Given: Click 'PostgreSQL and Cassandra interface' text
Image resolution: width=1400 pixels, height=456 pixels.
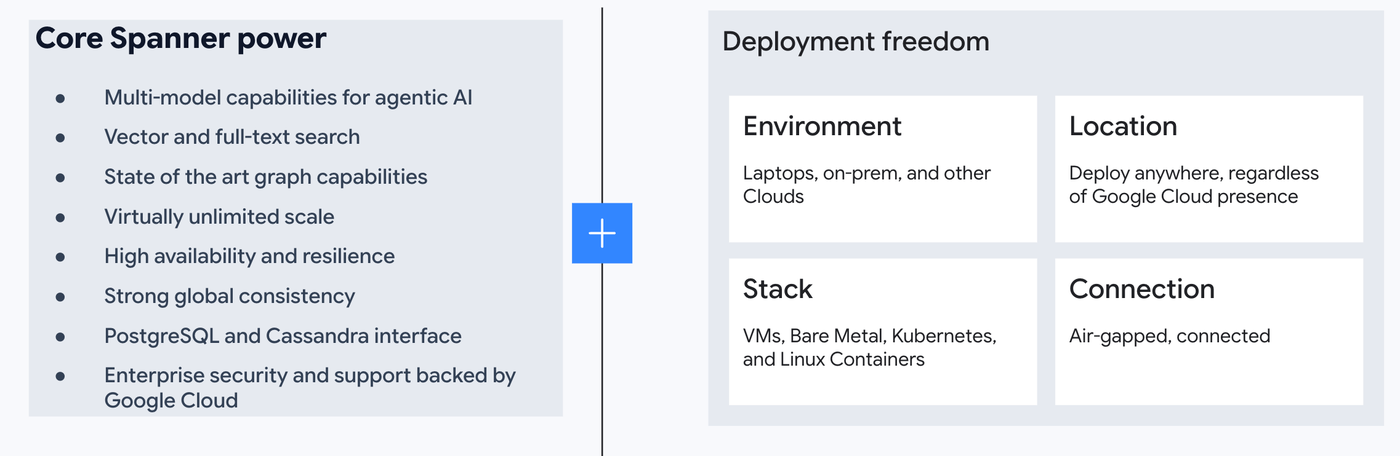Looking at the screenshot, I should click(283, 336).
